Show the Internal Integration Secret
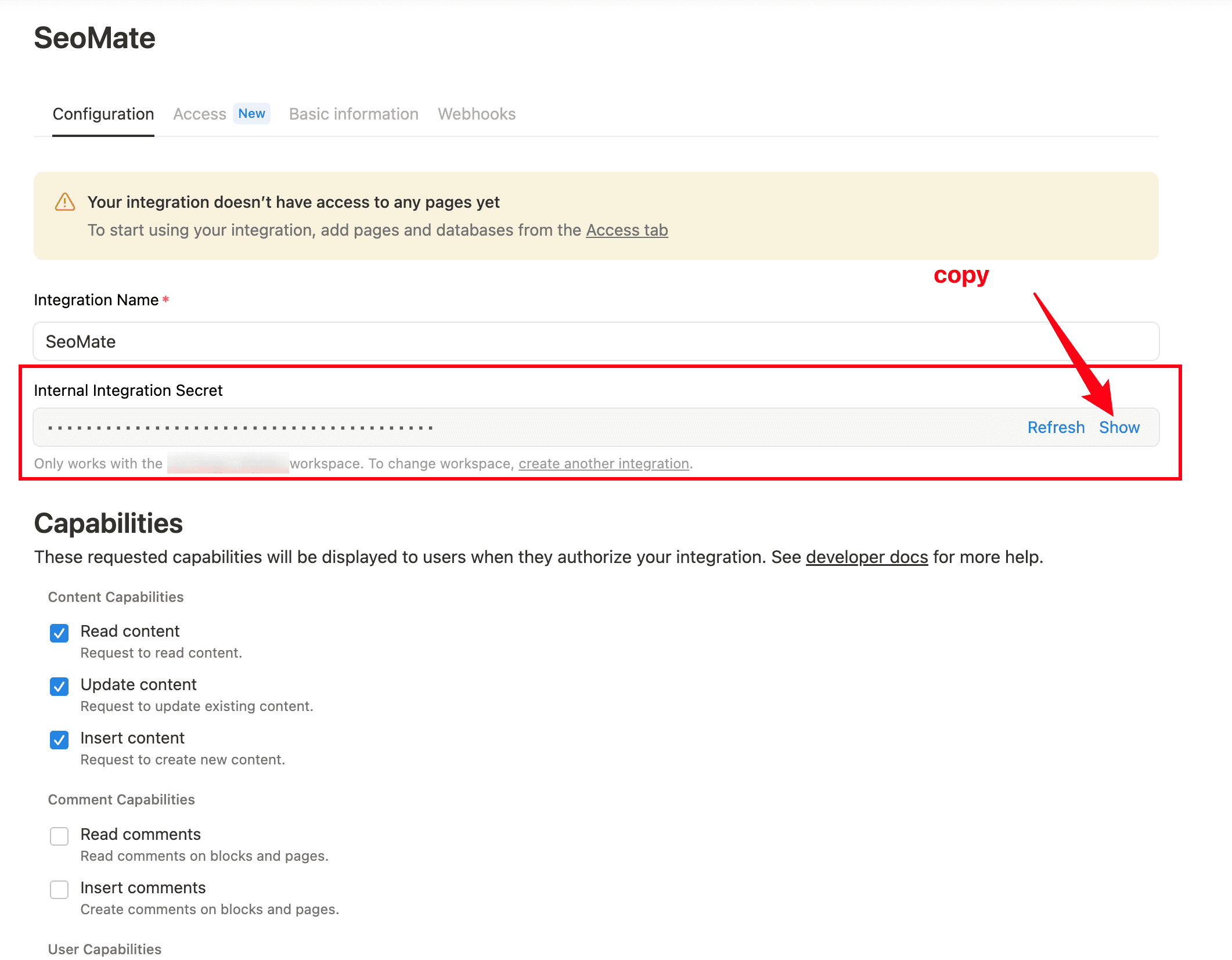The width and height of the screenshot is (1232, 960). click(1120, 427)
